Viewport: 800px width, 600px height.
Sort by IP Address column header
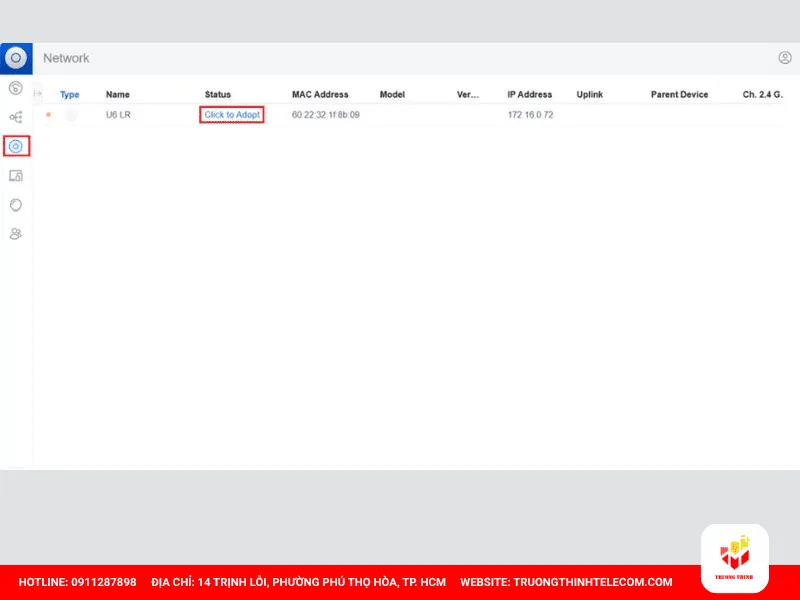pos(530,94)
